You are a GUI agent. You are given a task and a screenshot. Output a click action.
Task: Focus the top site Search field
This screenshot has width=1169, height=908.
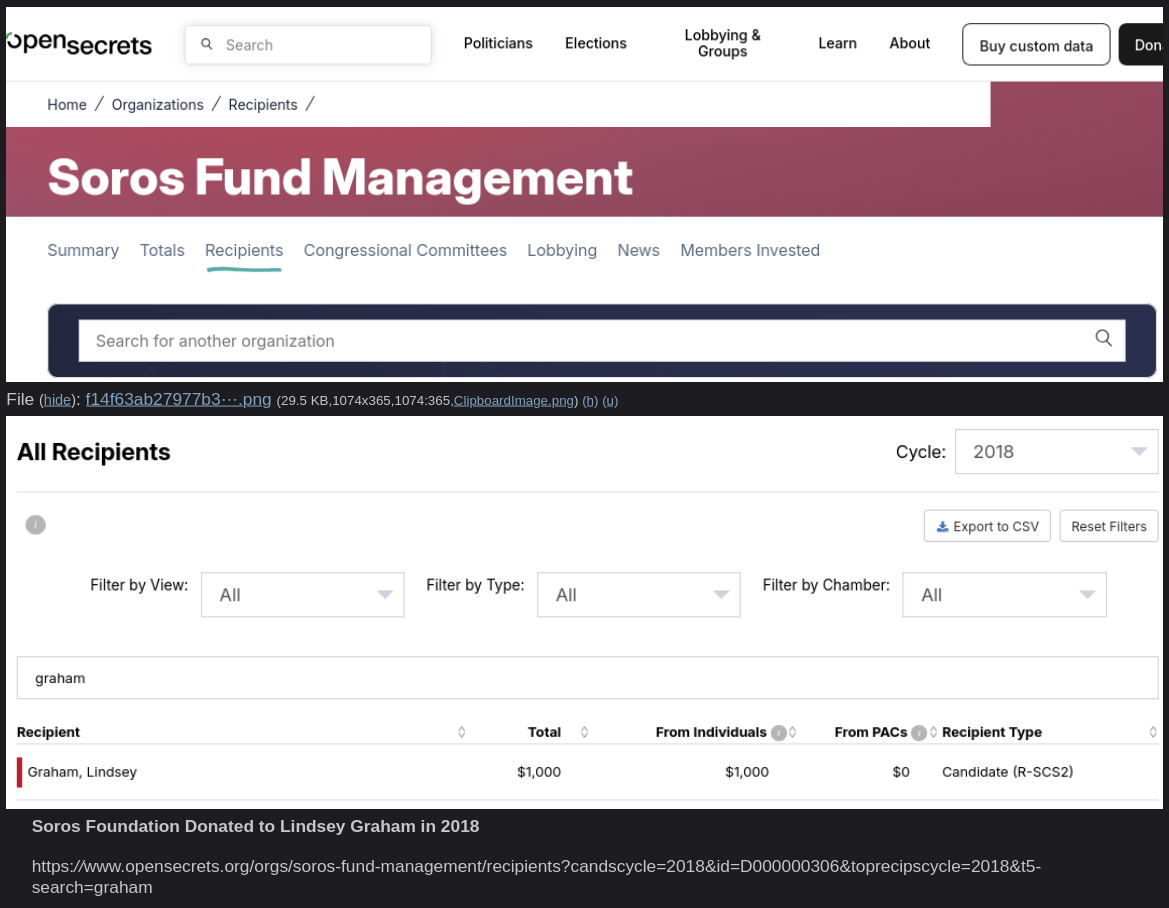[x=308, y=45]
